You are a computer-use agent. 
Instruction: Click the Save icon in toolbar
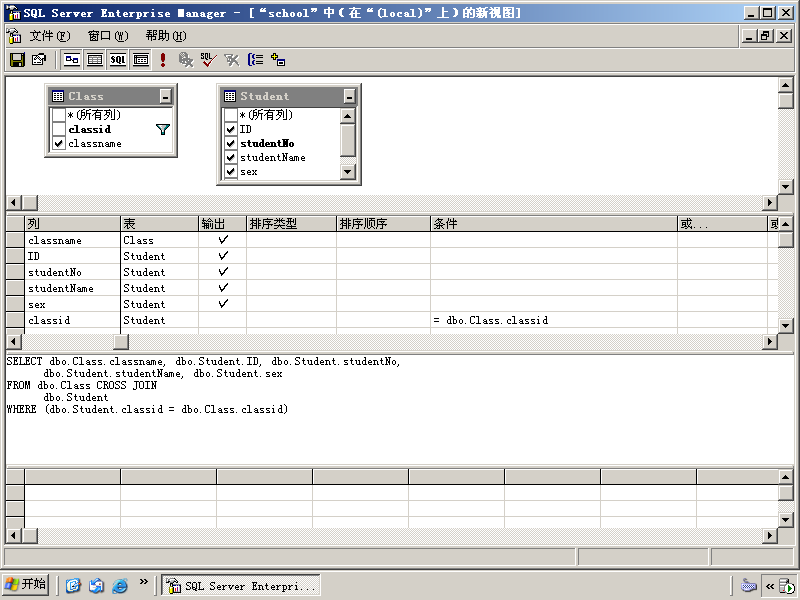17,60
